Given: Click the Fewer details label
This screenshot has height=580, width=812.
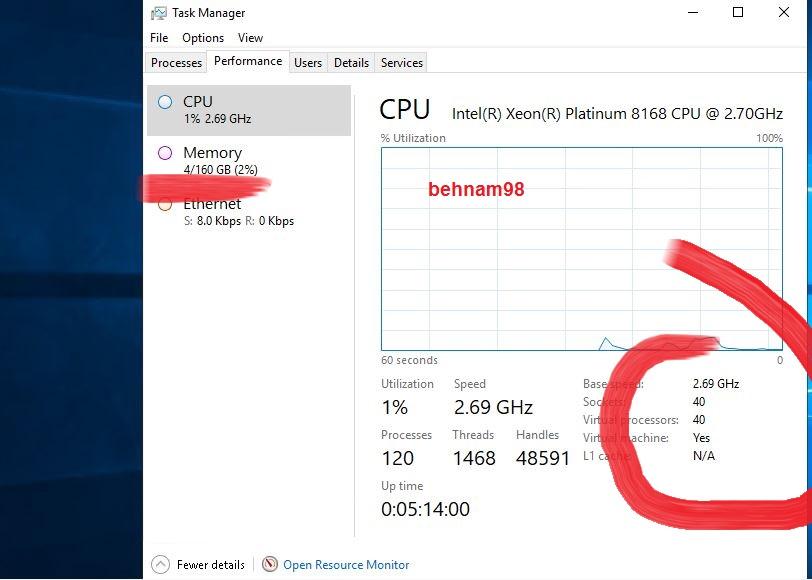Looking at the screenshot, I should pyautogui.click(x=211, y=564).
